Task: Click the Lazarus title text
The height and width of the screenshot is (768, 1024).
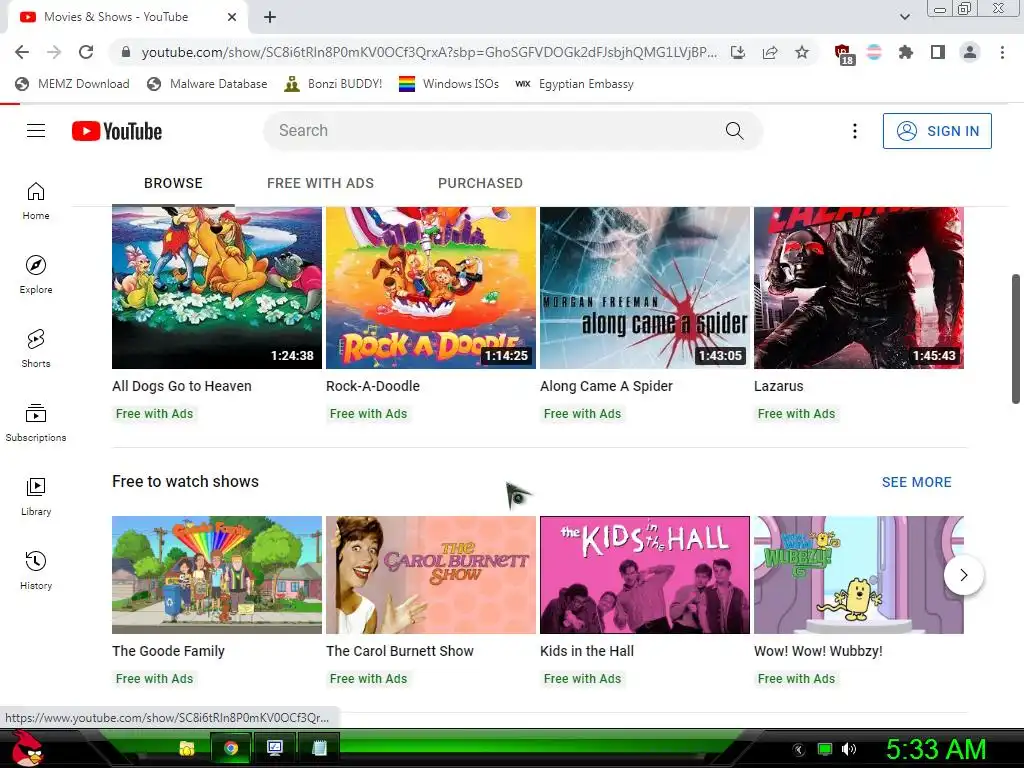Action: pyautogui.click(x=778, y=386)
